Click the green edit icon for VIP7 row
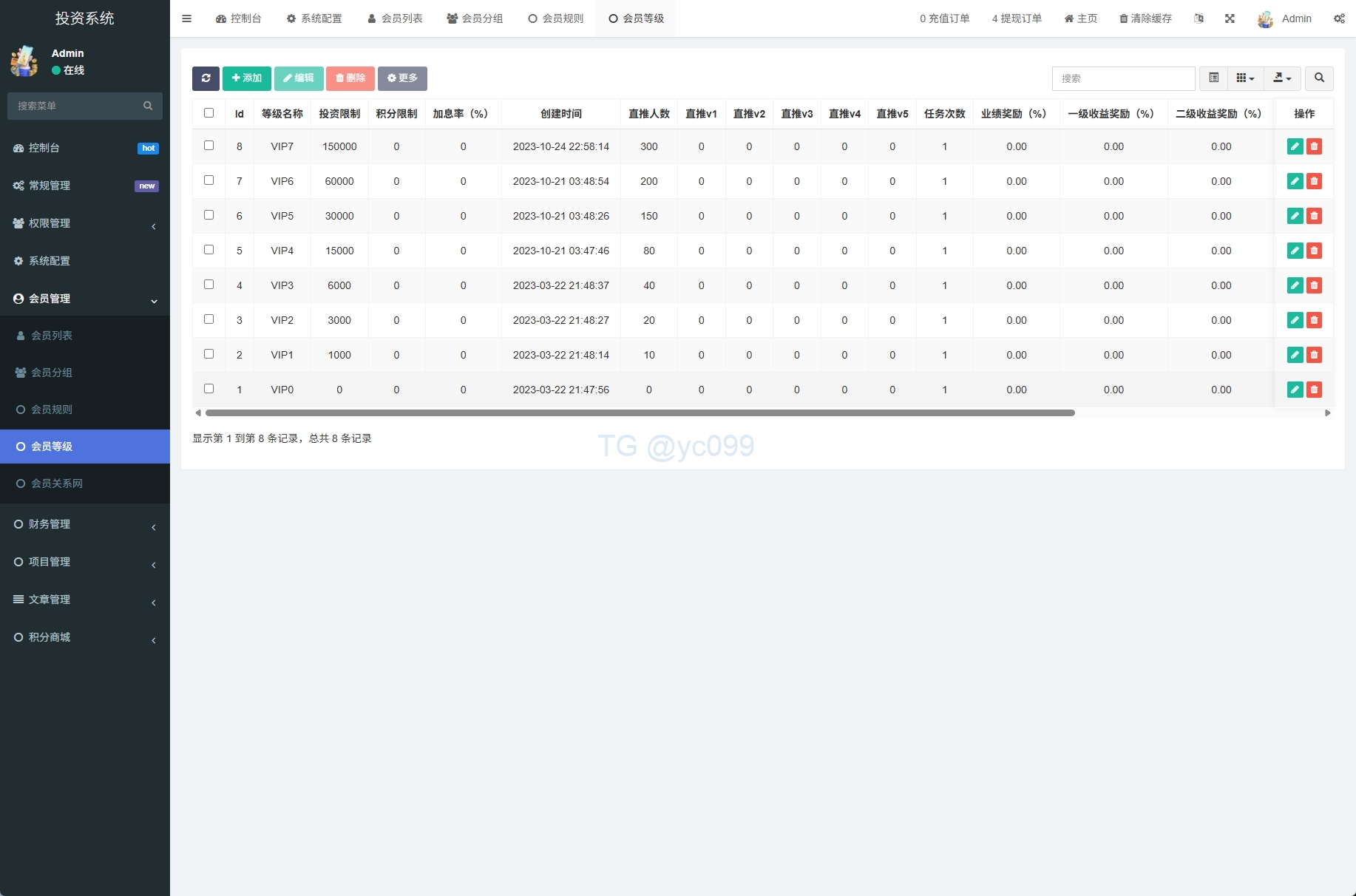Viewport: 1356px width, 896px height. click(1295, 146)
